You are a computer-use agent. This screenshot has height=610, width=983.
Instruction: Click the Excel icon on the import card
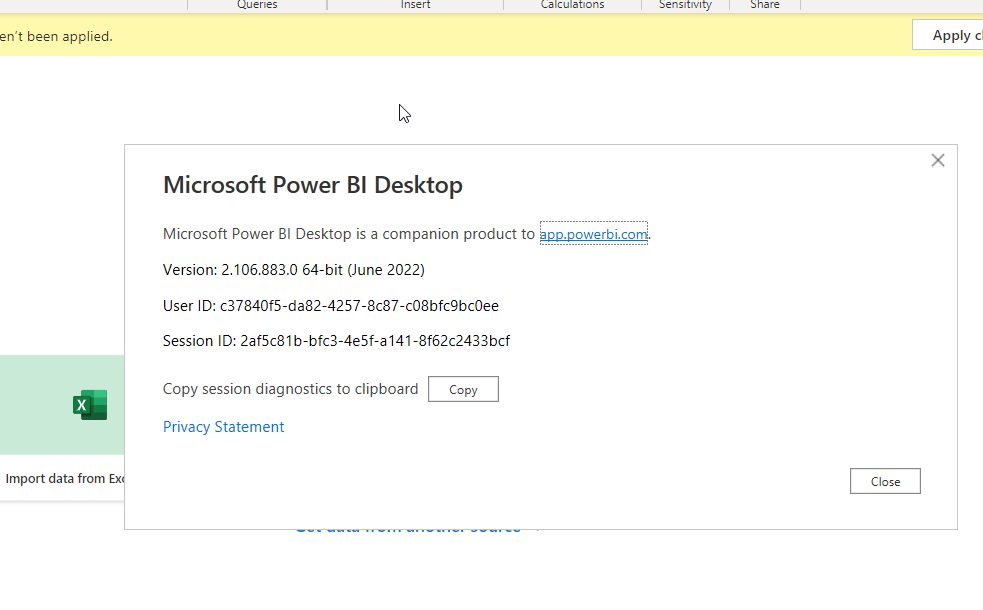90,405
